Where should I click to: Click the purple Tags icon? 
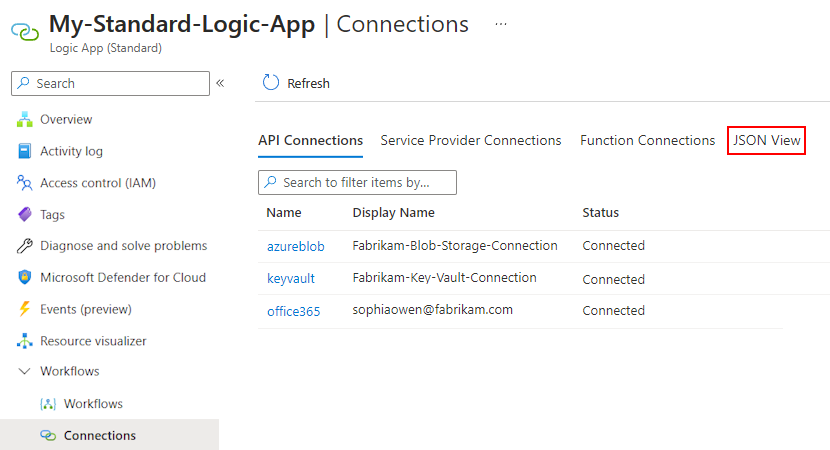click(x=24, y=214)
